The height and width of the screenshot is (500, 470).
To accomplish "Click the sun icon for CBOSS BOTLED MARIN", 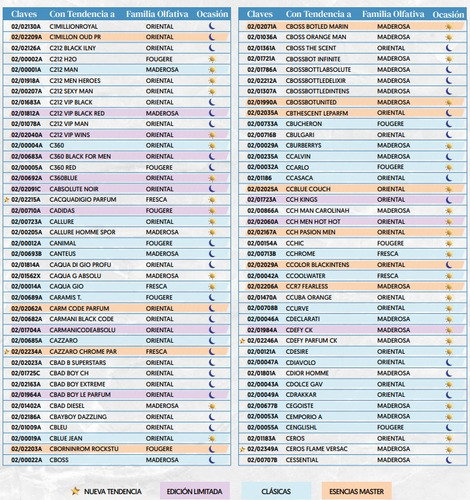I will (x=449, y=26).
